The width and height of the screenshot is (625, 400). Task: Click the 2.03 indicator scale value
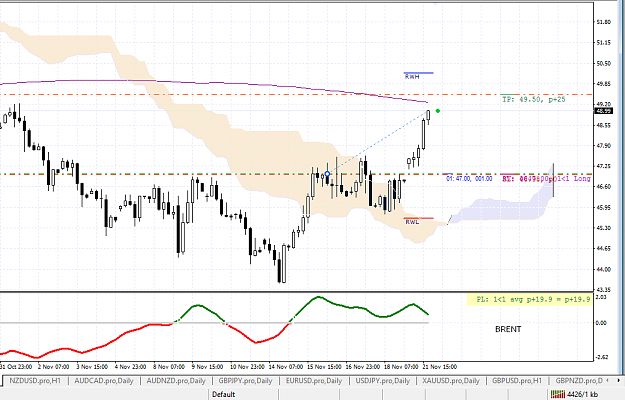tap(601, 297)
